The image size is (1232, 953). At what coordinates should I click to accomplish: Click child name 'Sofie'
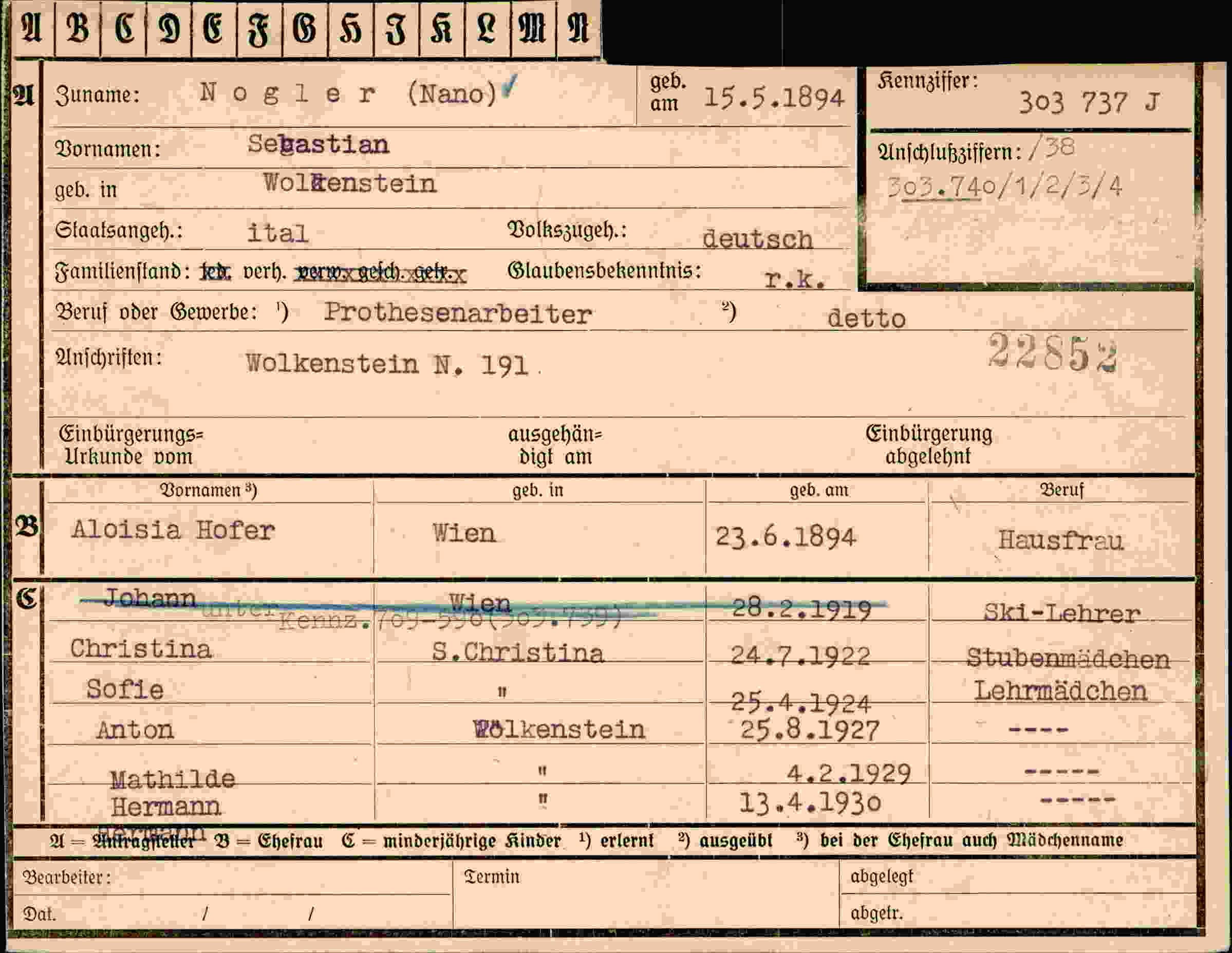coord(125,690)
